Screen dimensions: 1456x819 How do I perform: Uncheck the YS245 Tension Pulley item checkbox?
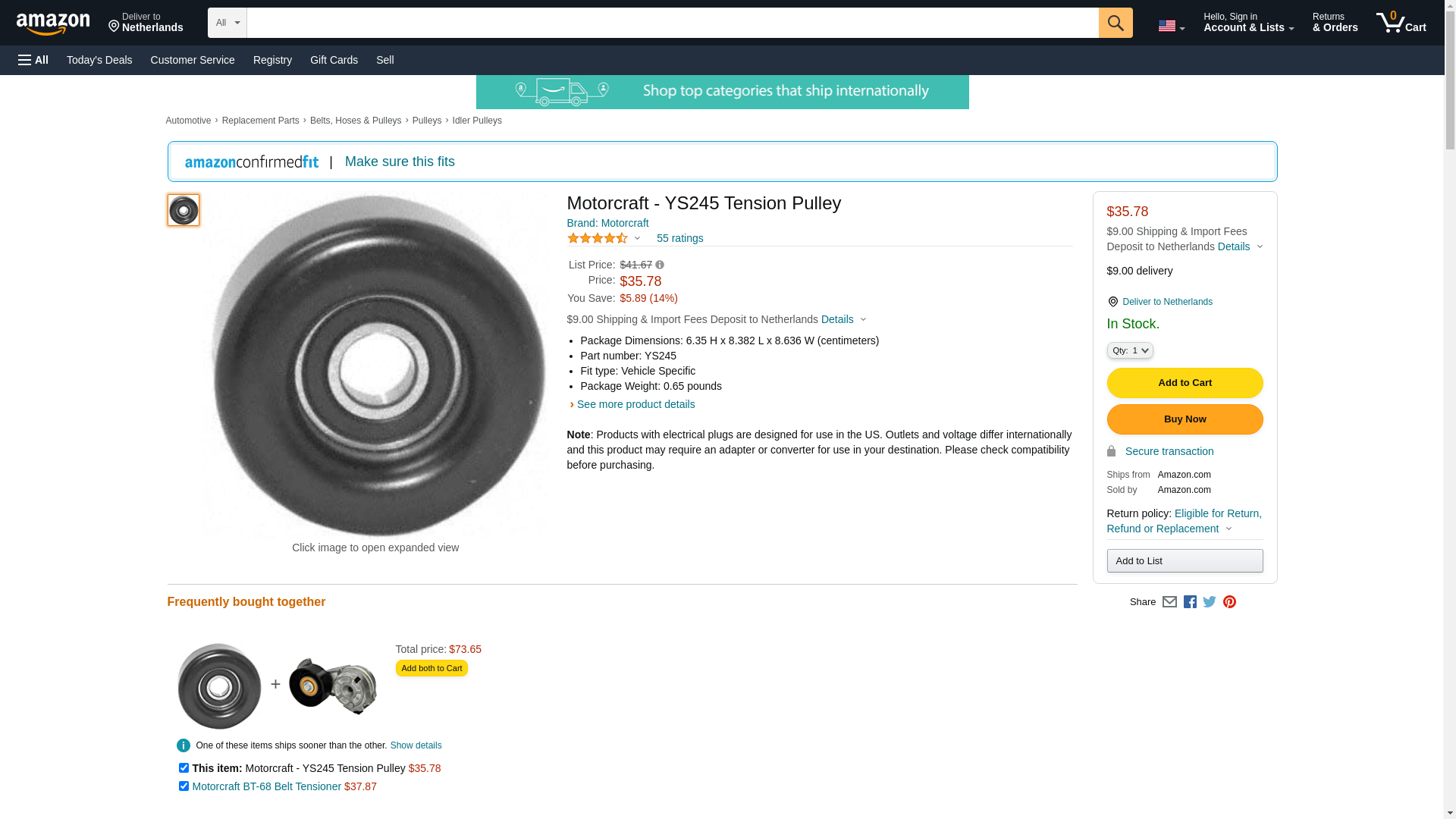point(184,768)
